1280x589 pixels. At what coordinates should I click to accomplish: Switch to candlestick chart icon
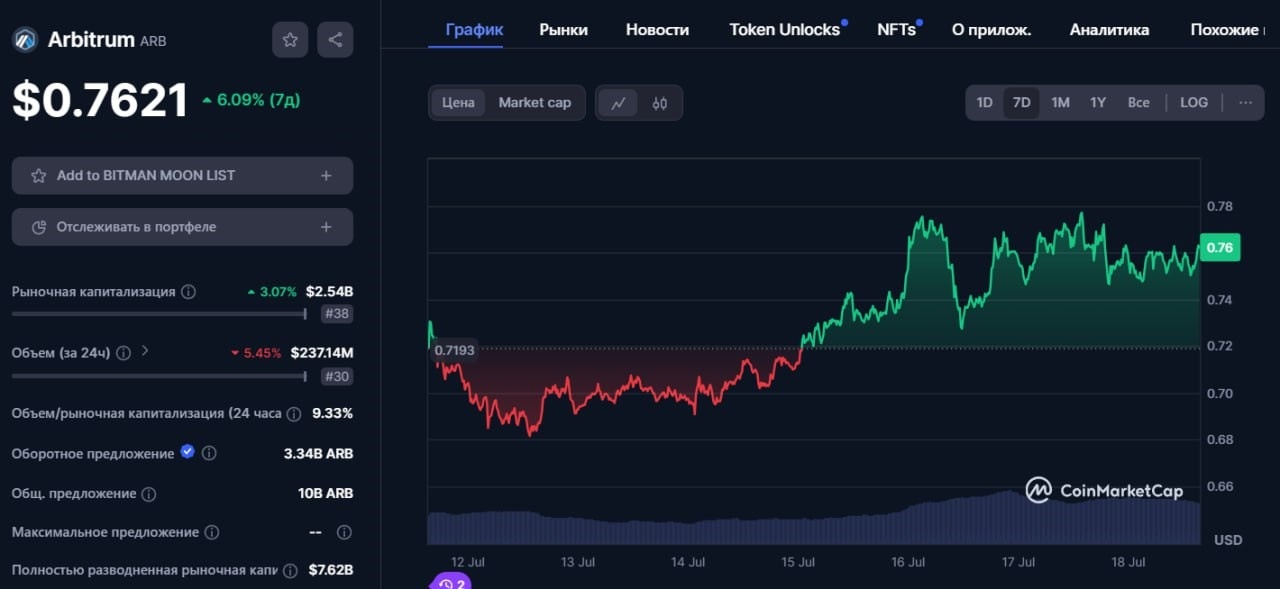pos(660,103)
